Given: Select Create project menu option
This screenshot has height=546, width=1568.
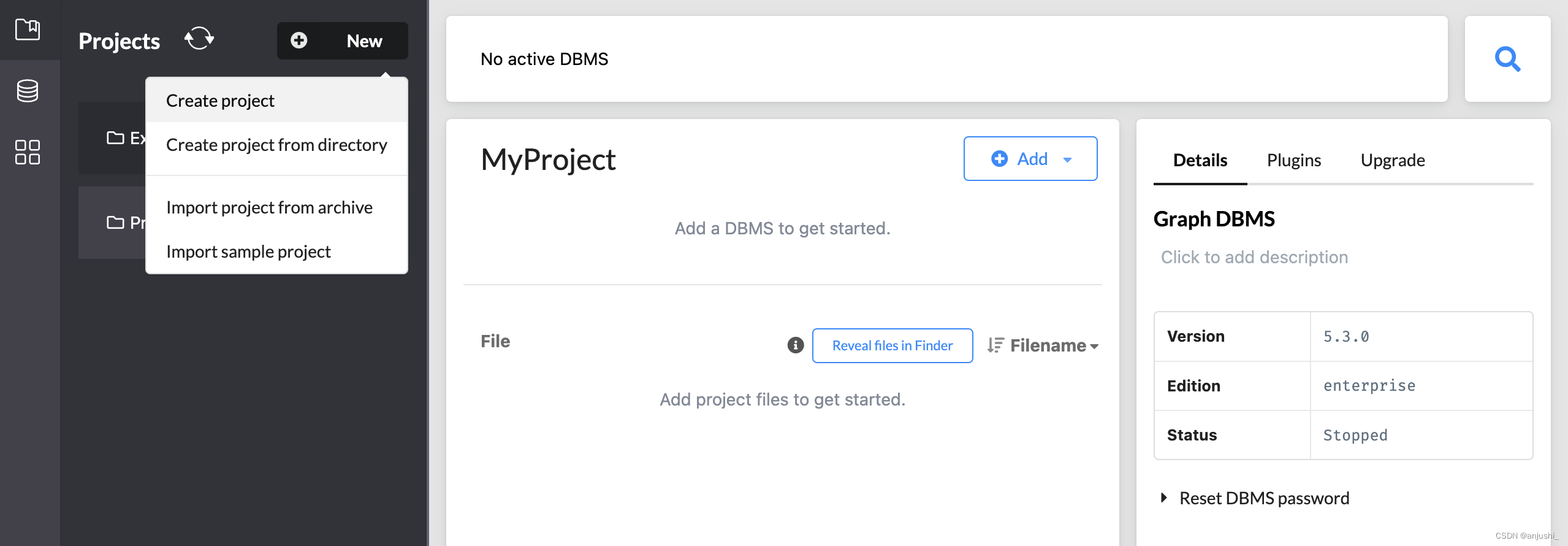Looking at the screenshot, I should (220, 101).
